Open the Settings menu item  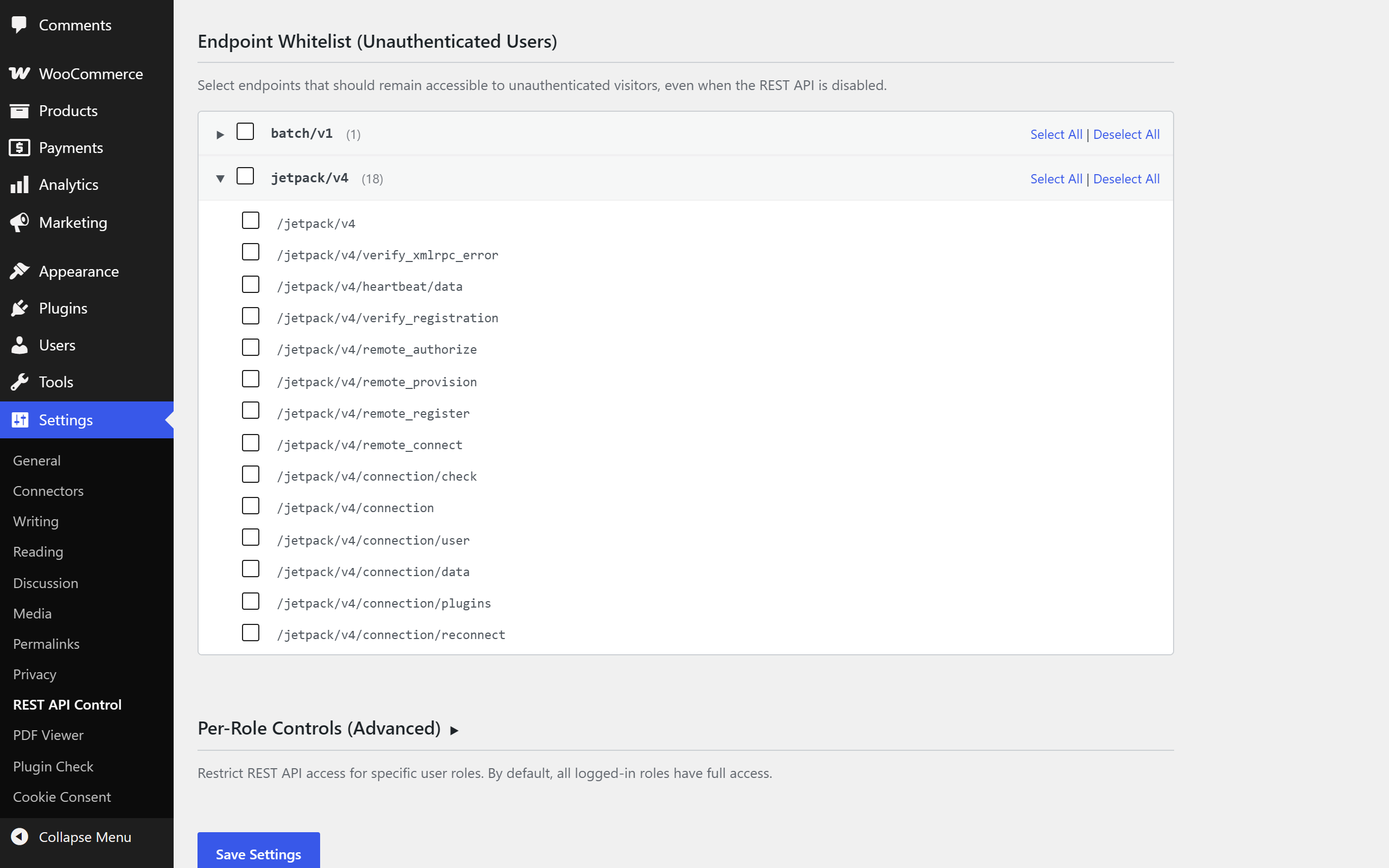87,420
